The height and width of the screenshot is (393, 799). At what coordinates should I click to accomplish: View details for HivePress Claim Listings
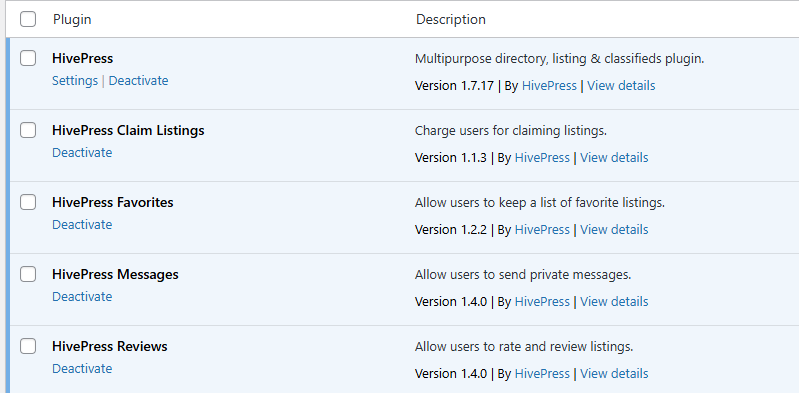[614, 158]
